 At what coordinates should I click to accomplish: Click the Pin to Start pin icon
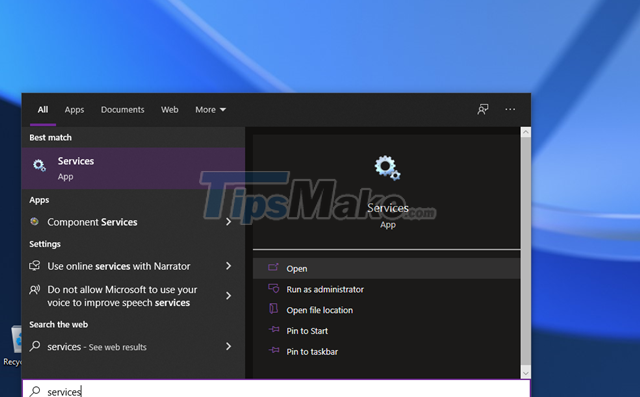274,329
